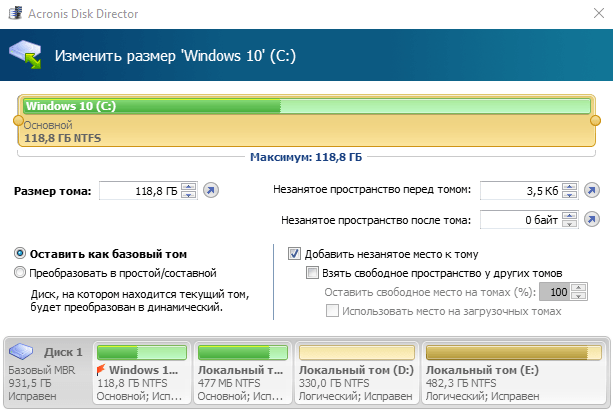Screen dimensions: 613x414
Task: Click the red flag icon on Windows partition
Action: (101, 369)
